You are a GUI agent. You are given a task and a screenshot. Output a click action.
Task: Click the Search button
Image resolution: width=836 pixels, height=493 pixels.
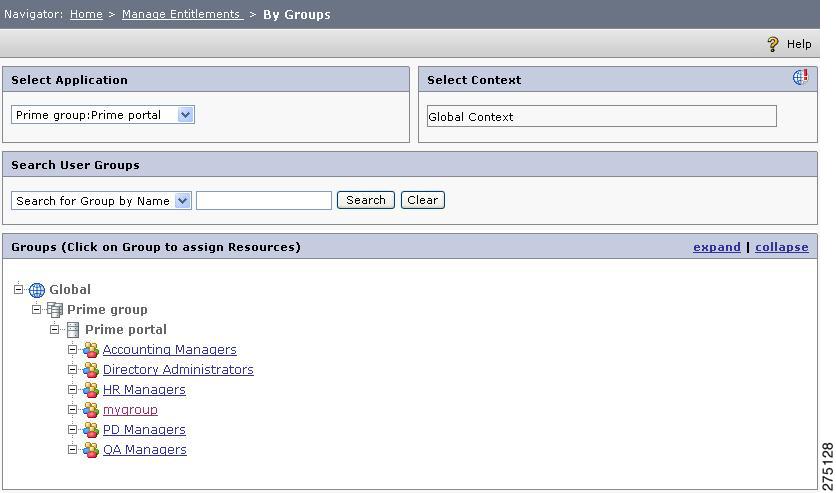pos(366,200)
